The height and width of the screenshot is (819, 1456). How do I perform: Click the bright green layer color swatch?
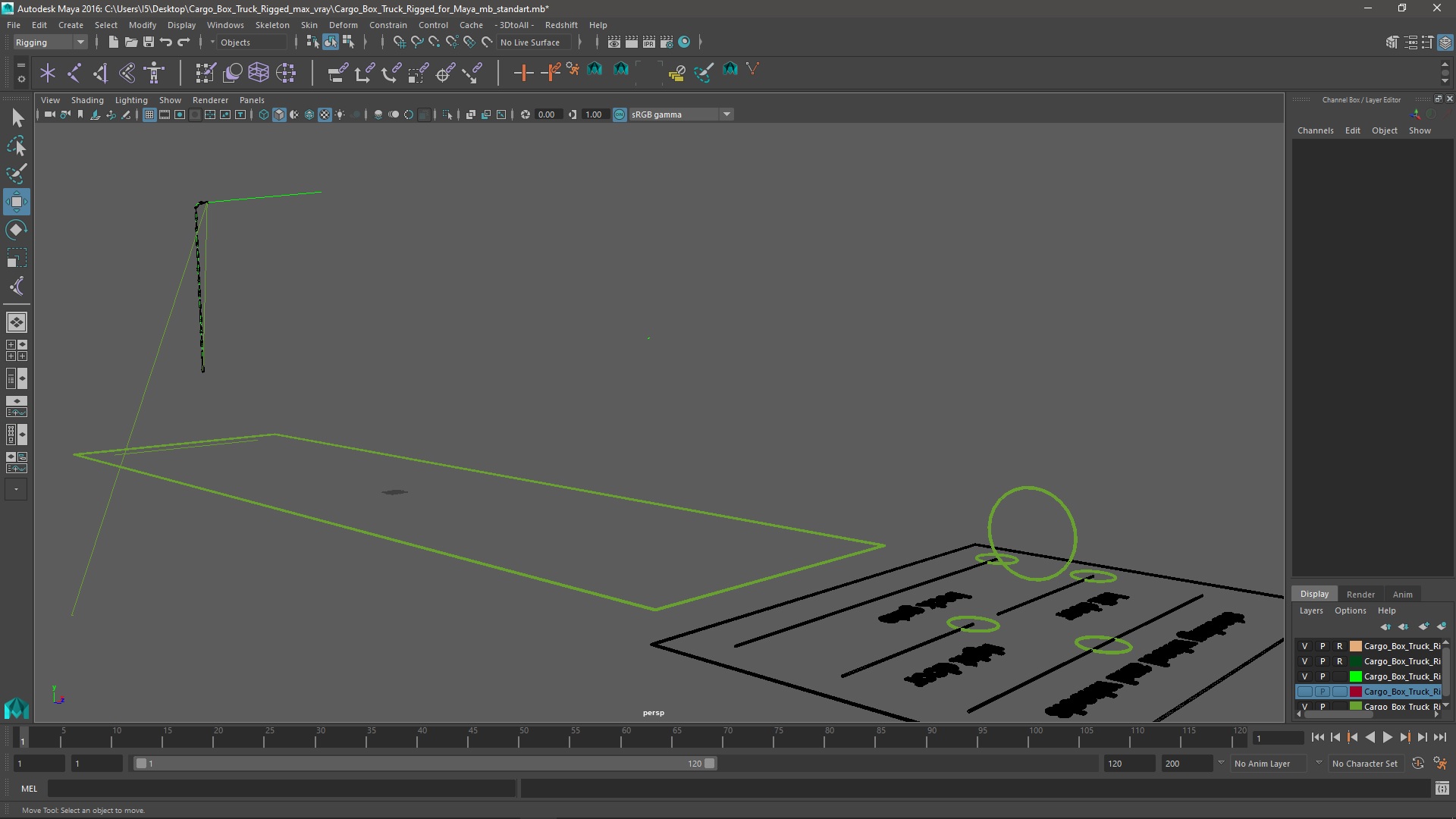tap(1355, 676)
